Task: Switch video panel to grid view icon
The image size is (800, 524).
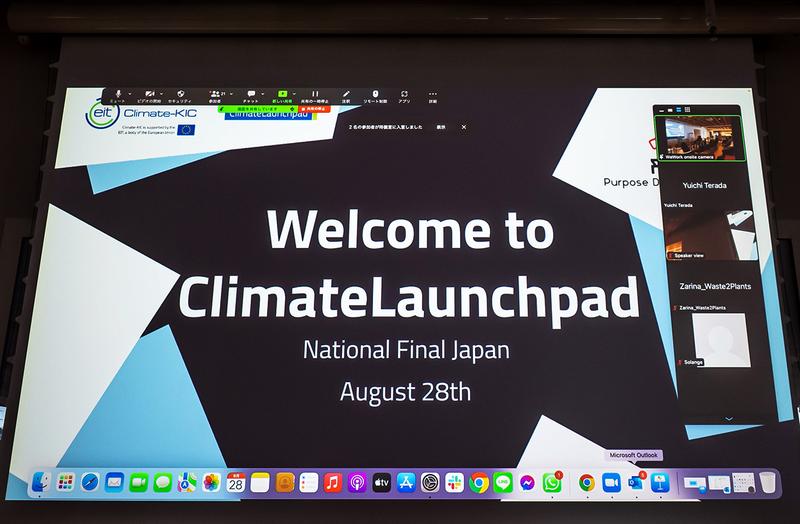Action: point(687,110)
